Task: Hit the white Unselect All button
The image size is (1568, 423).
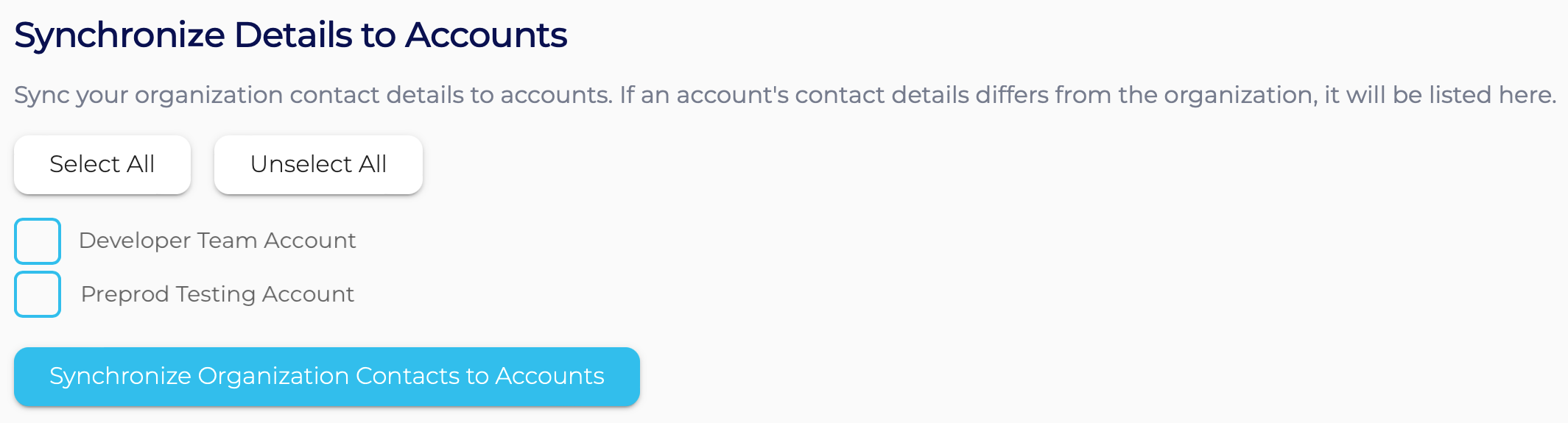Action: point(318,164)
